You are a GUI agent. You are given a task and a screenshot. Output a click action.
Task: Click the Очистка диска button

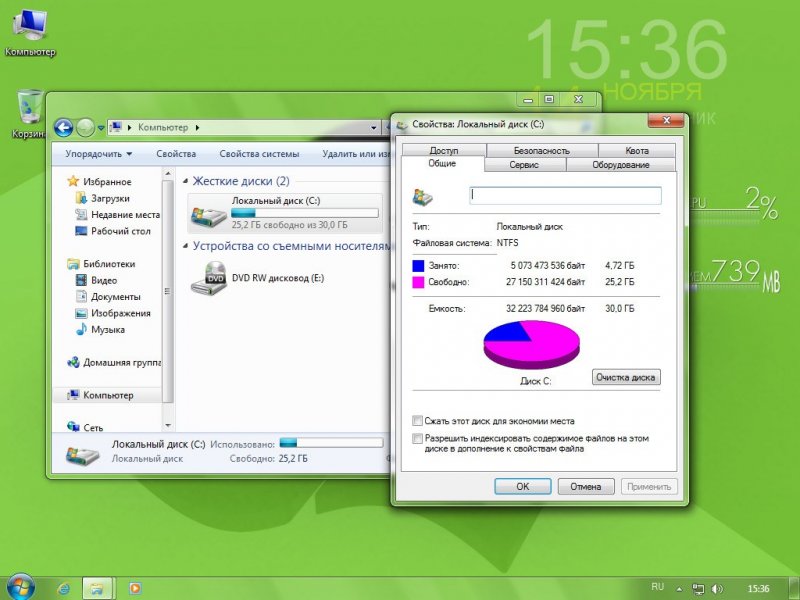pos(626,377)
